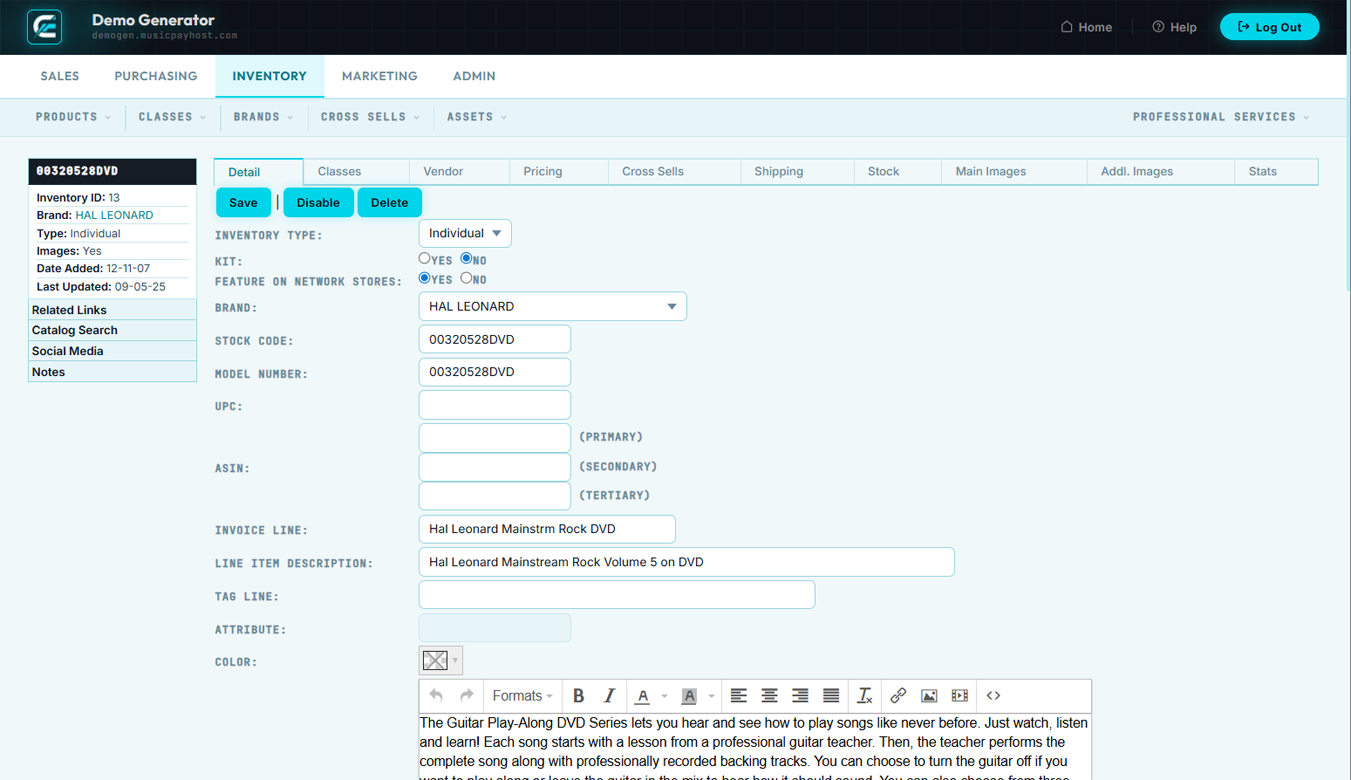1351x780 pixels.
Task: Justify the description text
Action: click(x=831, y=696)
